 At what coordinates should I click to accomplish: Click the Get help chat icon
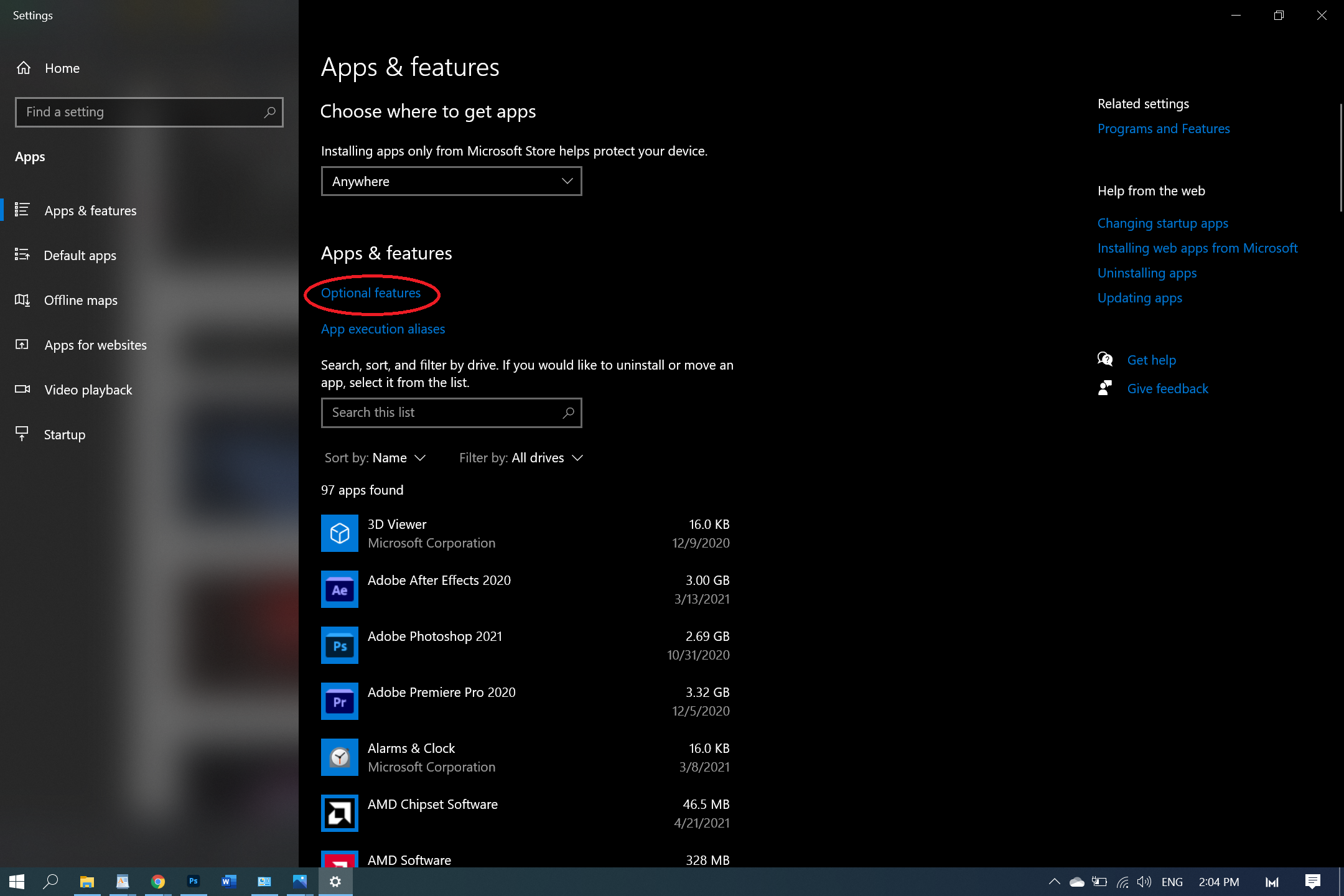point(1105,359)
